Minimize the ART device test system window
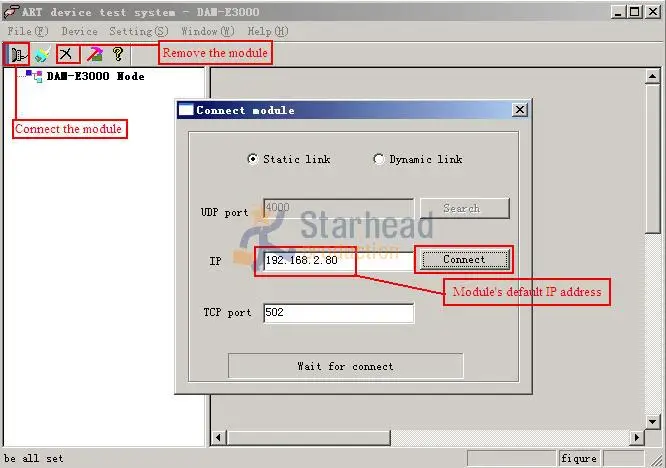 pyautogui.click(x=618, y=11)
